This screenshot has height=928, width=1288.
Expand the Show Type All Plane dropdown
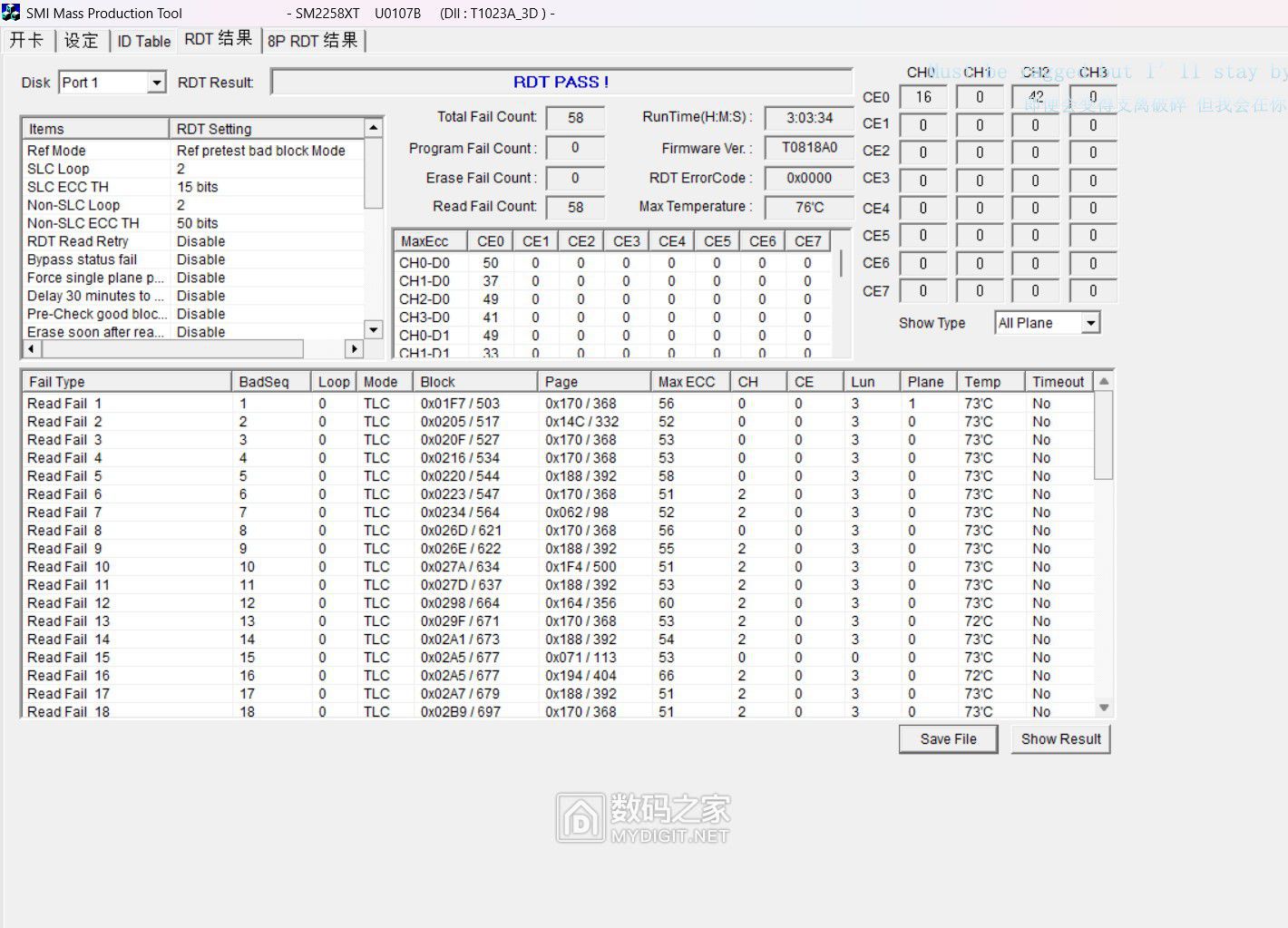[x=1090, y=323]
